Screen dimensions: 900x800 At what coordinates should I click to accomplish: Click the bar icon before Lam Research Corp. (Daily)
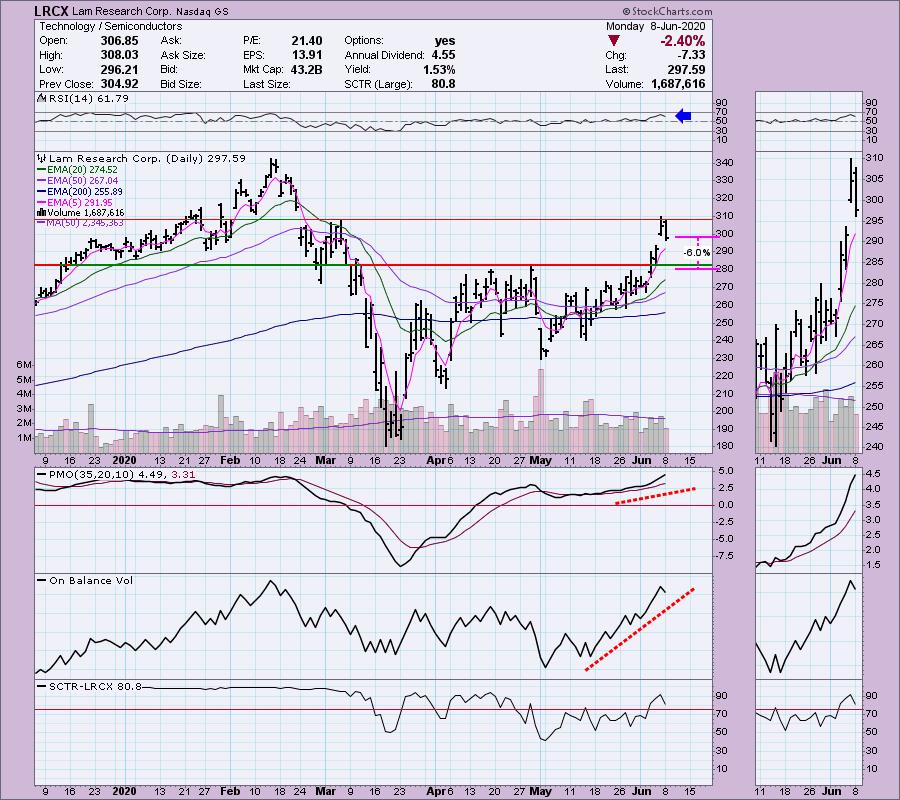click(x=42, y=158)
